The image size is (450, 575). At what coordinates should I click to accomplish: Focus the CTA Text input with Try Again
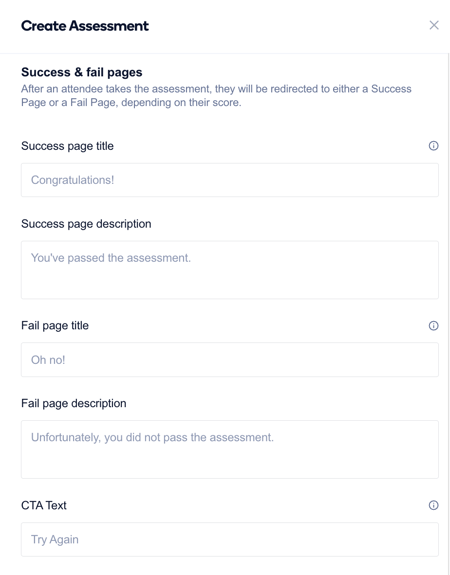click(x=230, y=539)
